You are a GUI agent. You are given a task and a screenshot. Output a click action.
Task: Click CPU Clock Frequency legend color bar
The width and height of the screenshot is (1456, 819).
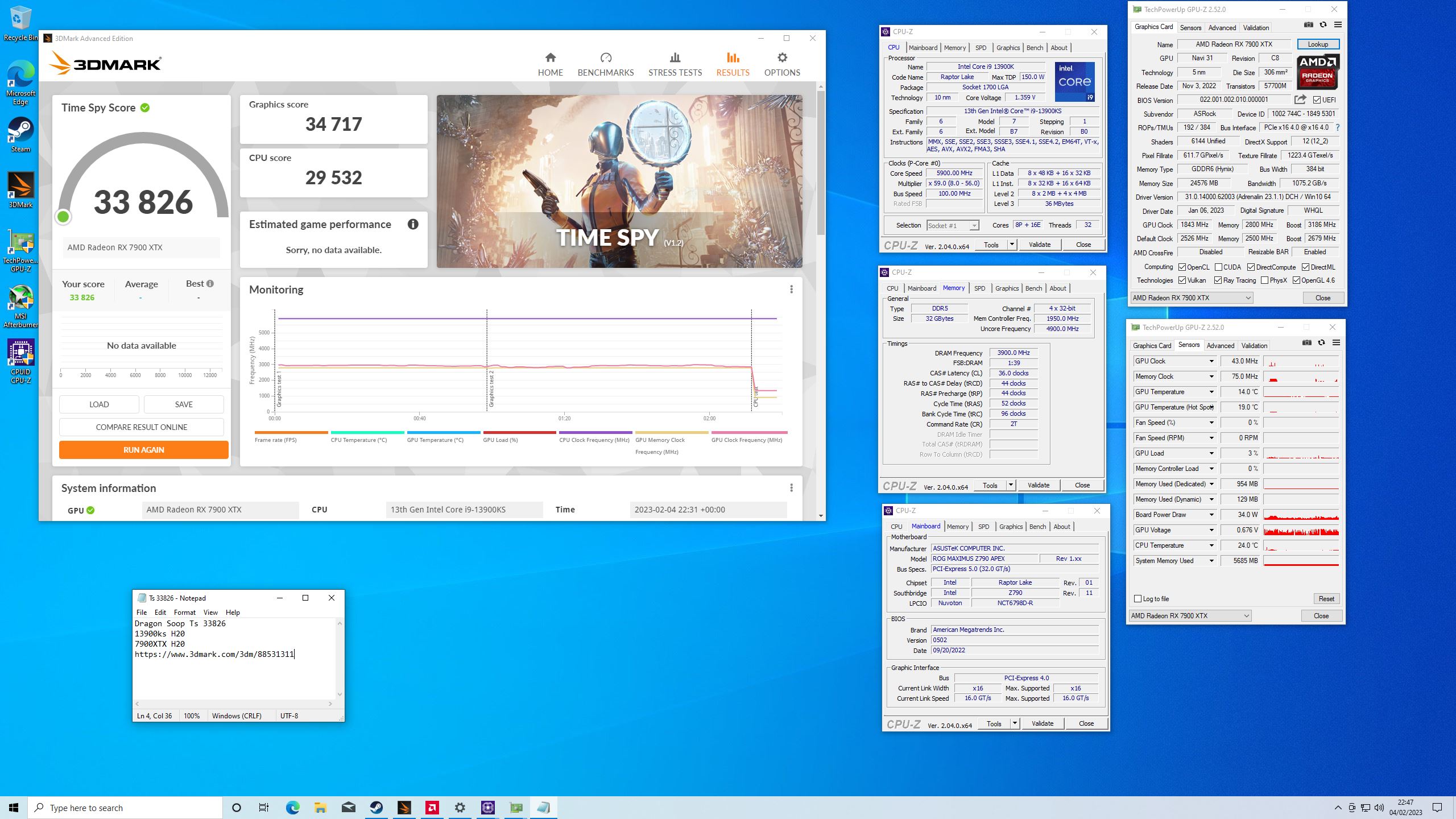pyautogui.click(x=595, y=433)
